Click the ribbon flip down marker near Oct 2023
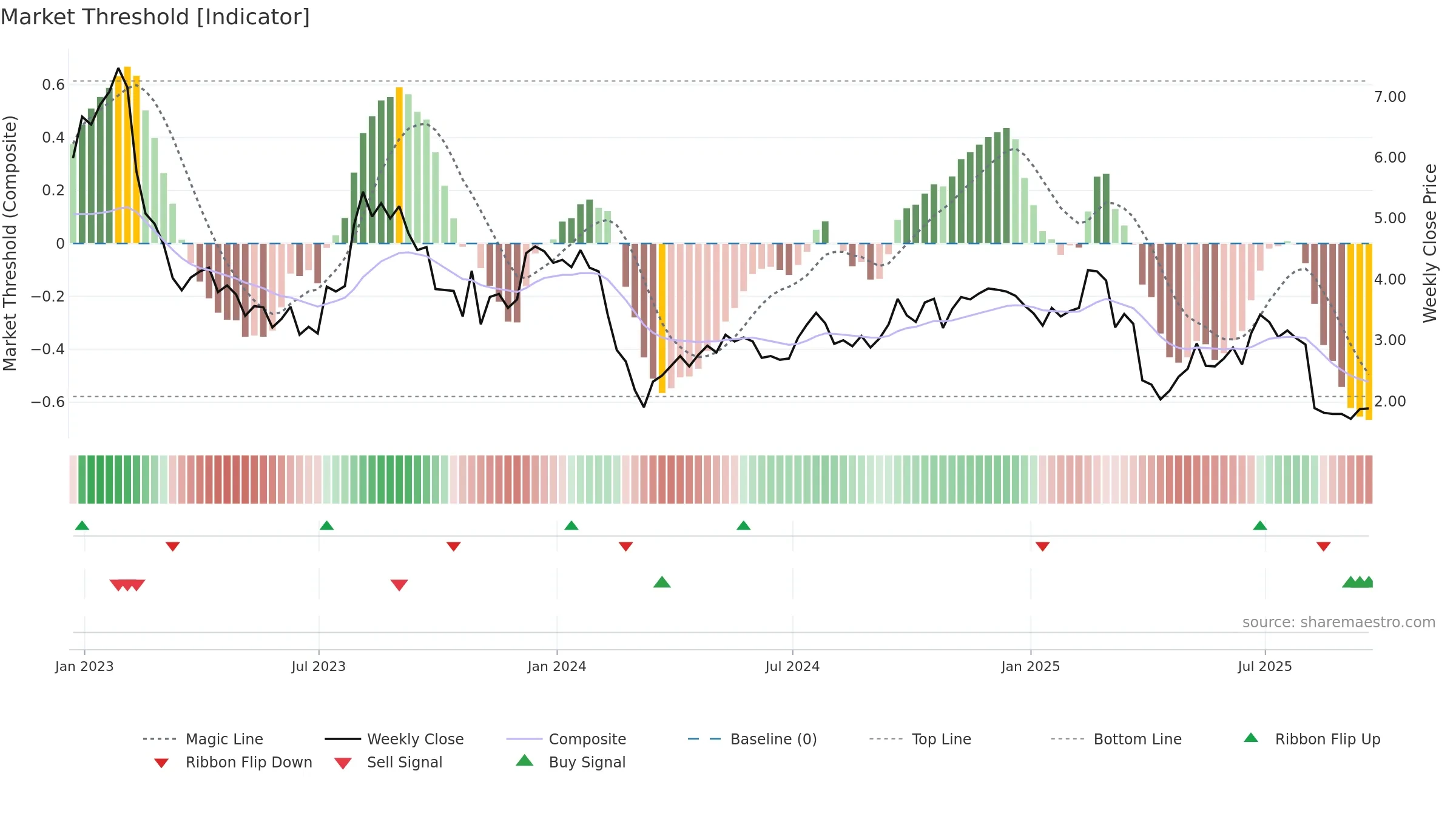 454,547
